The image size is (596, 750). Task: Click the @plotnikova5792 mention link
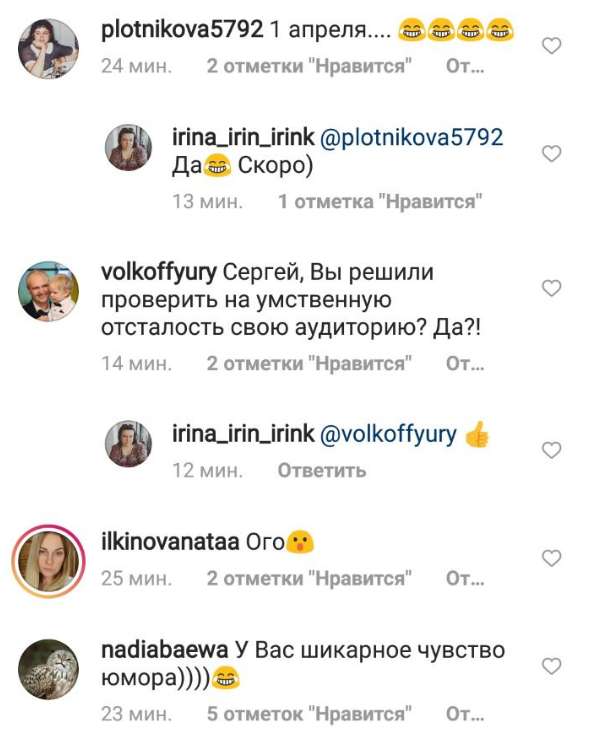(x=411, y=137)
